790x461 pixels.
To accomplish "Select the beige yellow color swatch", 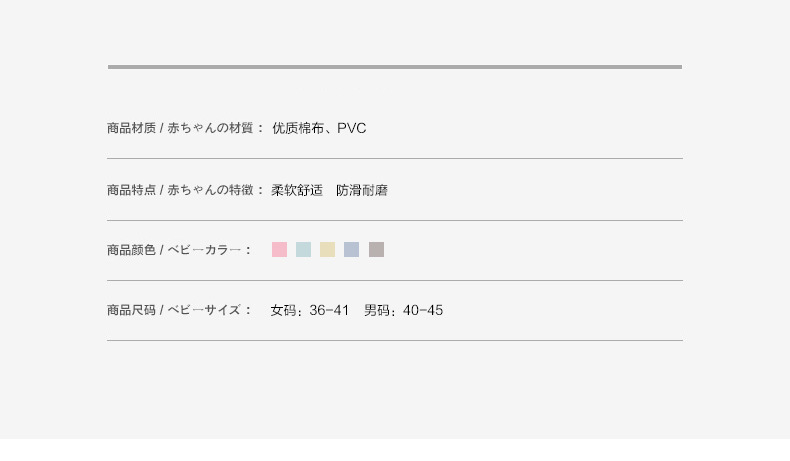I will point(327,249).
